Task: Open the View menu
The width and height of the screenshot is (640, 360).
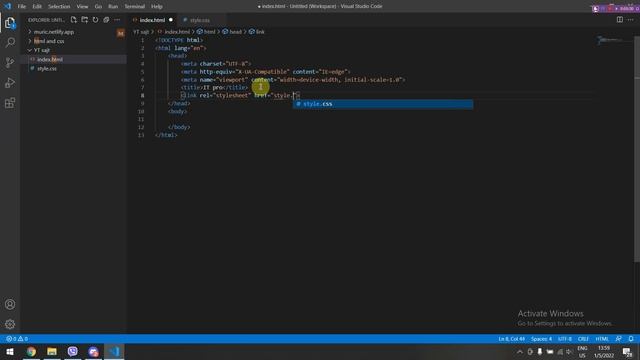Action: tap(82, 7)
